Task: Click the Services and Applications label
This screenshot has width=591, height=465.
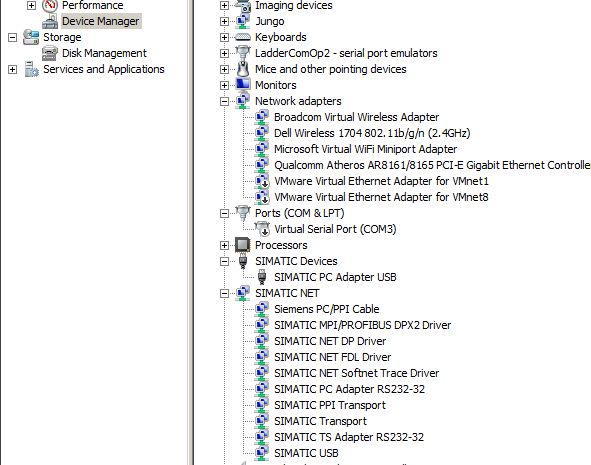Action: click(x=104, y=69)
